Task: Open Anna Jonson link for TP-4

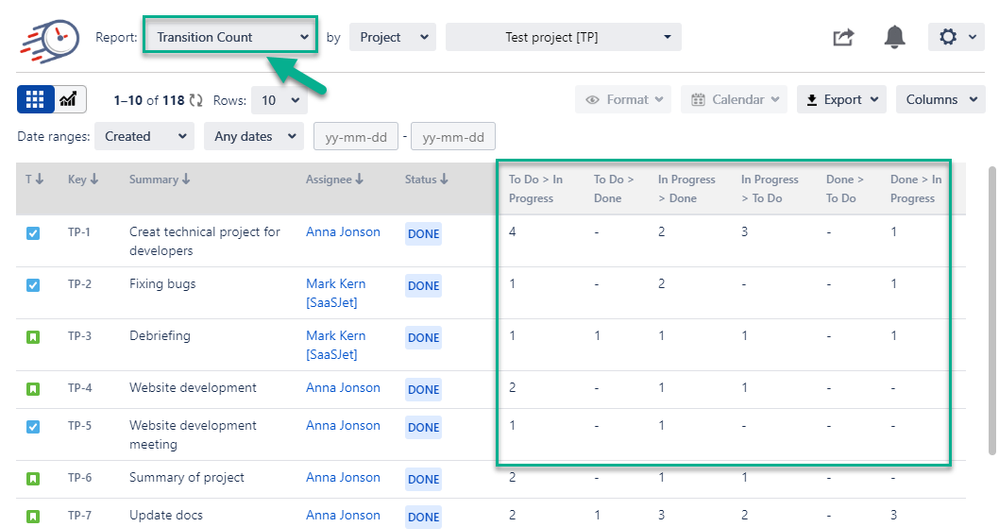Action: [x=343, y=388]
